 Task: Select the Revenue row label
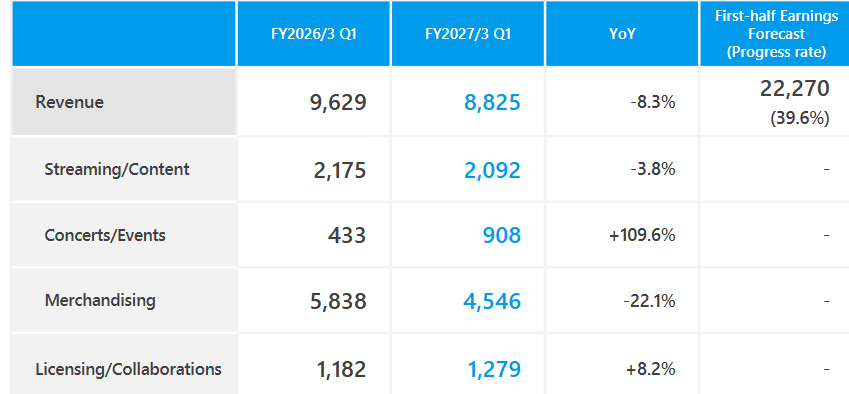click(x=69, y=102)
